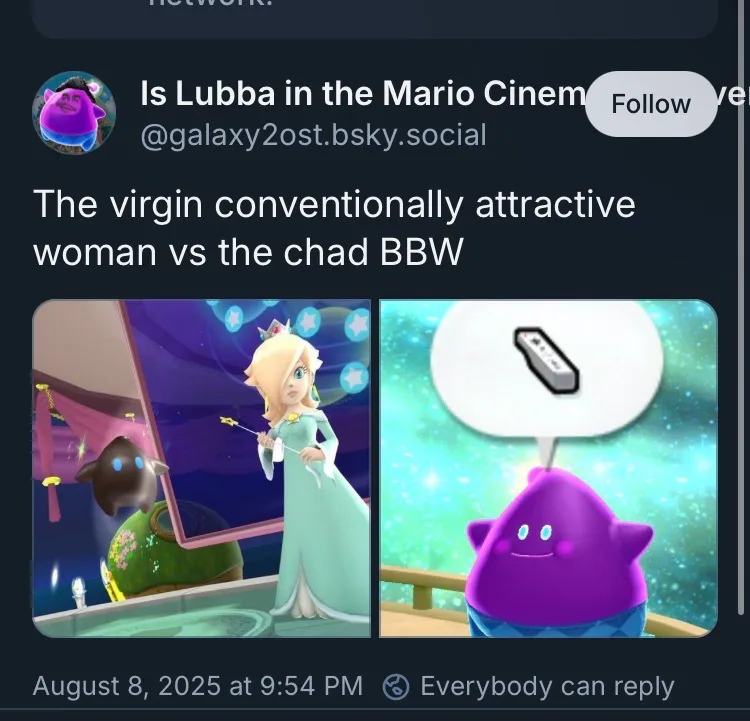The width and height of the screenshot is (750, 721).
Task: Follow the galaxy2ost account
Action: [651, 104]
